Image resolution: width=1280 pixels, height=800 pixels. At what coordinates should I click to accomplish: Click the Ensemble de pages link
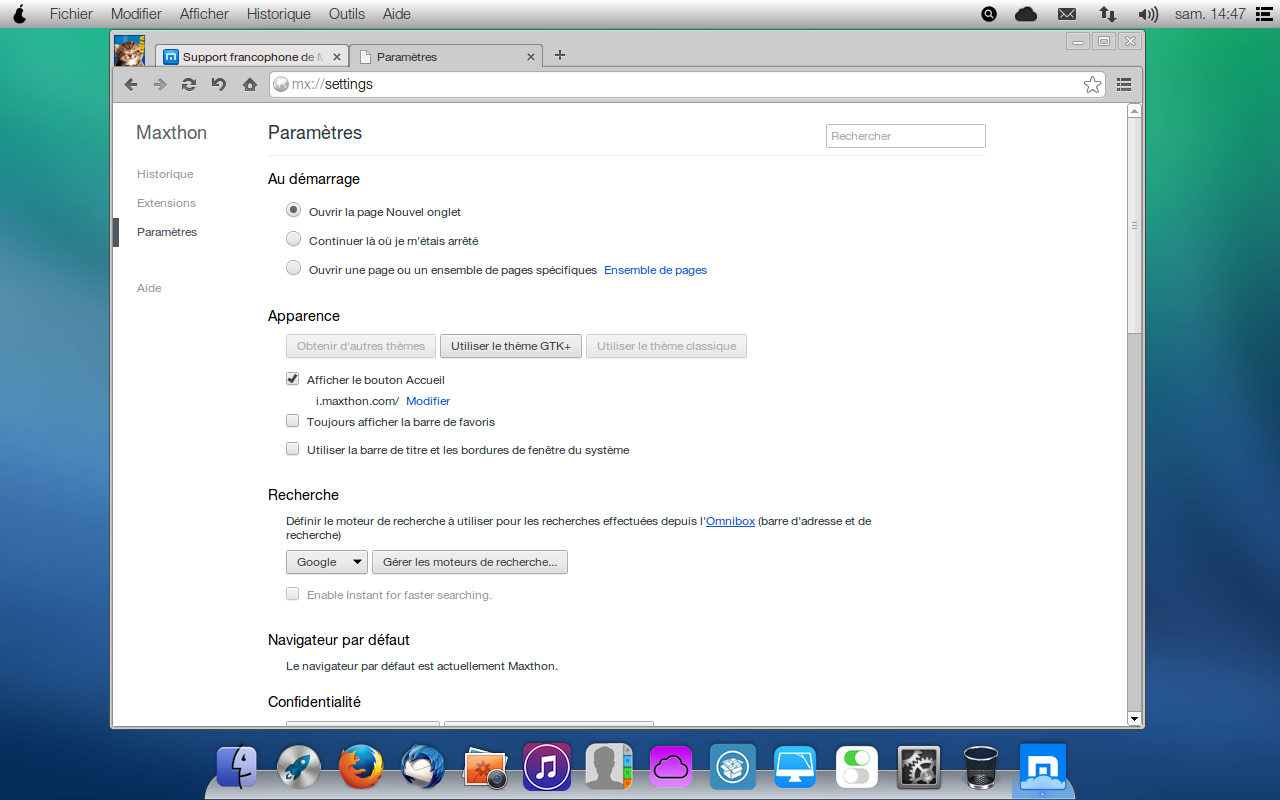point(655,270)
